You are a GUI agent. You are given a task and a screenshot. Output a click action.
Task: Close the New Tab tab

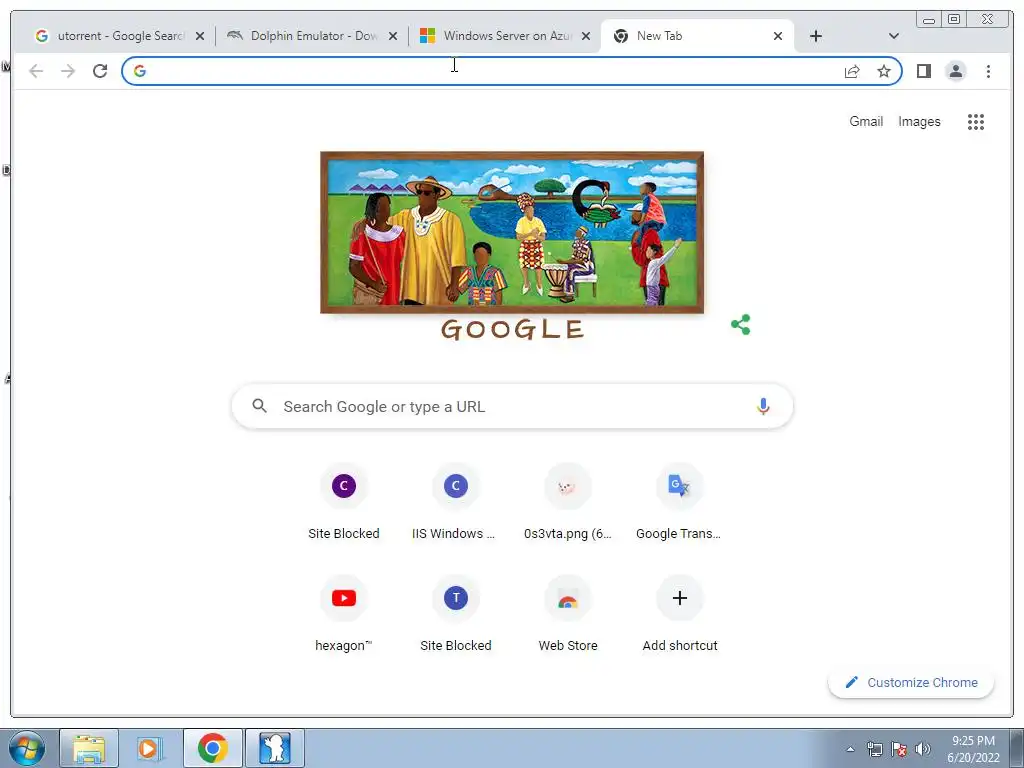pos(778,36)
